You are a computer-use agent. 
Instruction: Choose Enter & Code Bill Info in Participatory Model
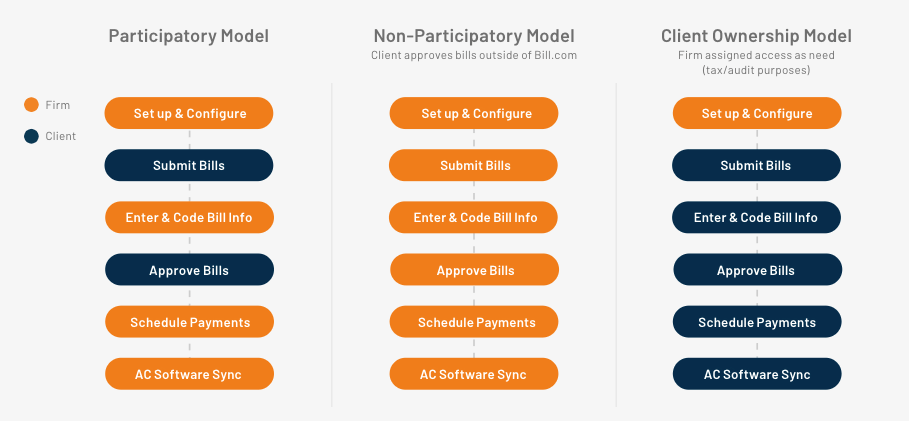coord(189,217)
